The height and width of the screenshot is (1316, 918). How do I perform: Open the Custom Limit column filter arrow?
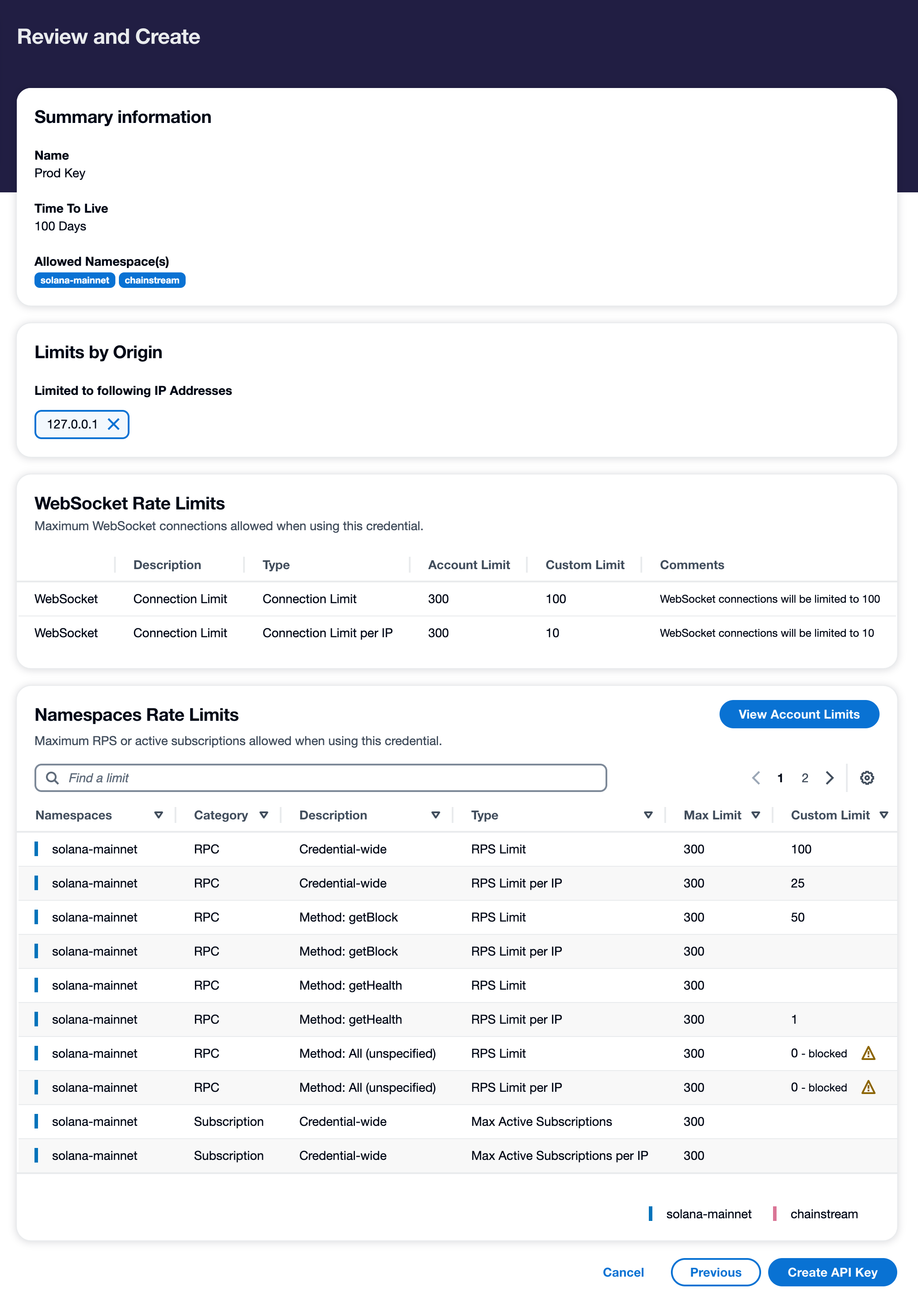click(884, 815)
